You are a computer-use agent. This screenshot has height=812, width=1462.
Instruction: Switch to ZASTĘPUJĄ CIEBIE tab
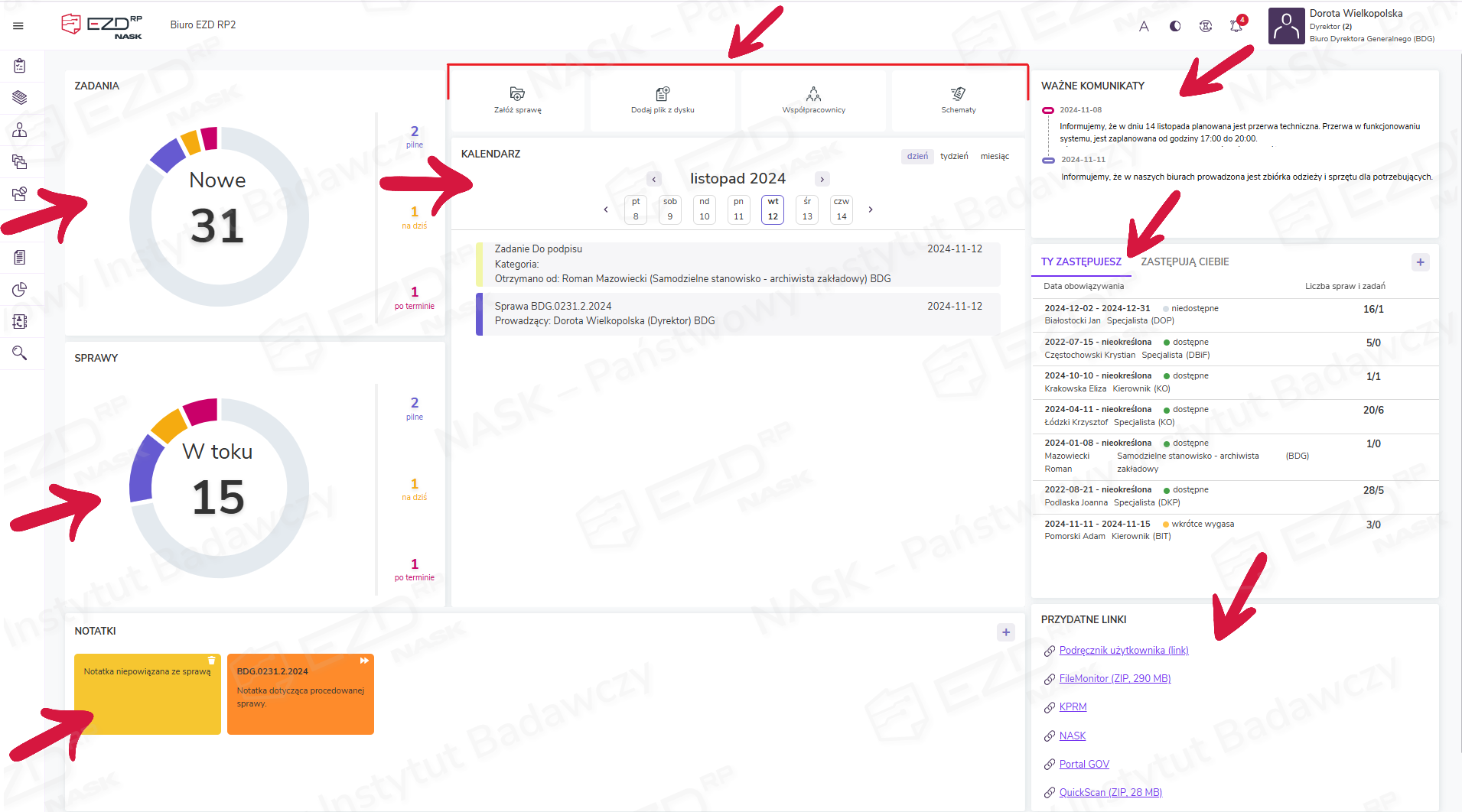pyautogui.click(x=1184, y=261)
